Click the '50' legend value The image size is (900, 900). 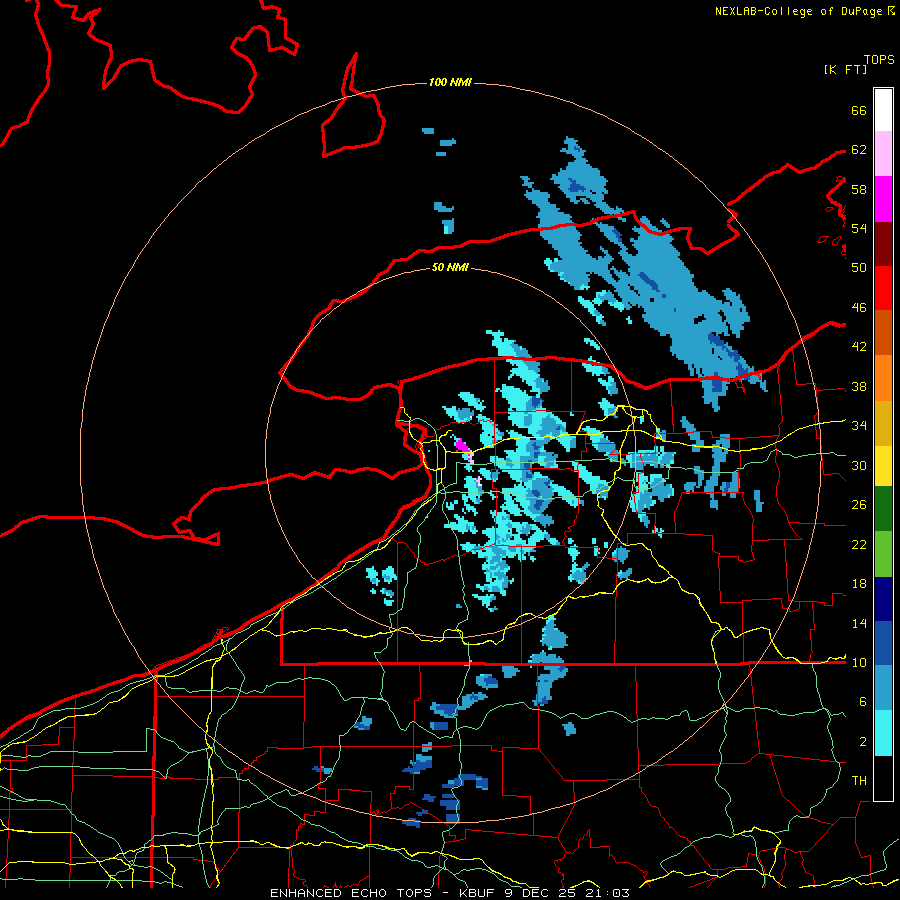[859, 268]
